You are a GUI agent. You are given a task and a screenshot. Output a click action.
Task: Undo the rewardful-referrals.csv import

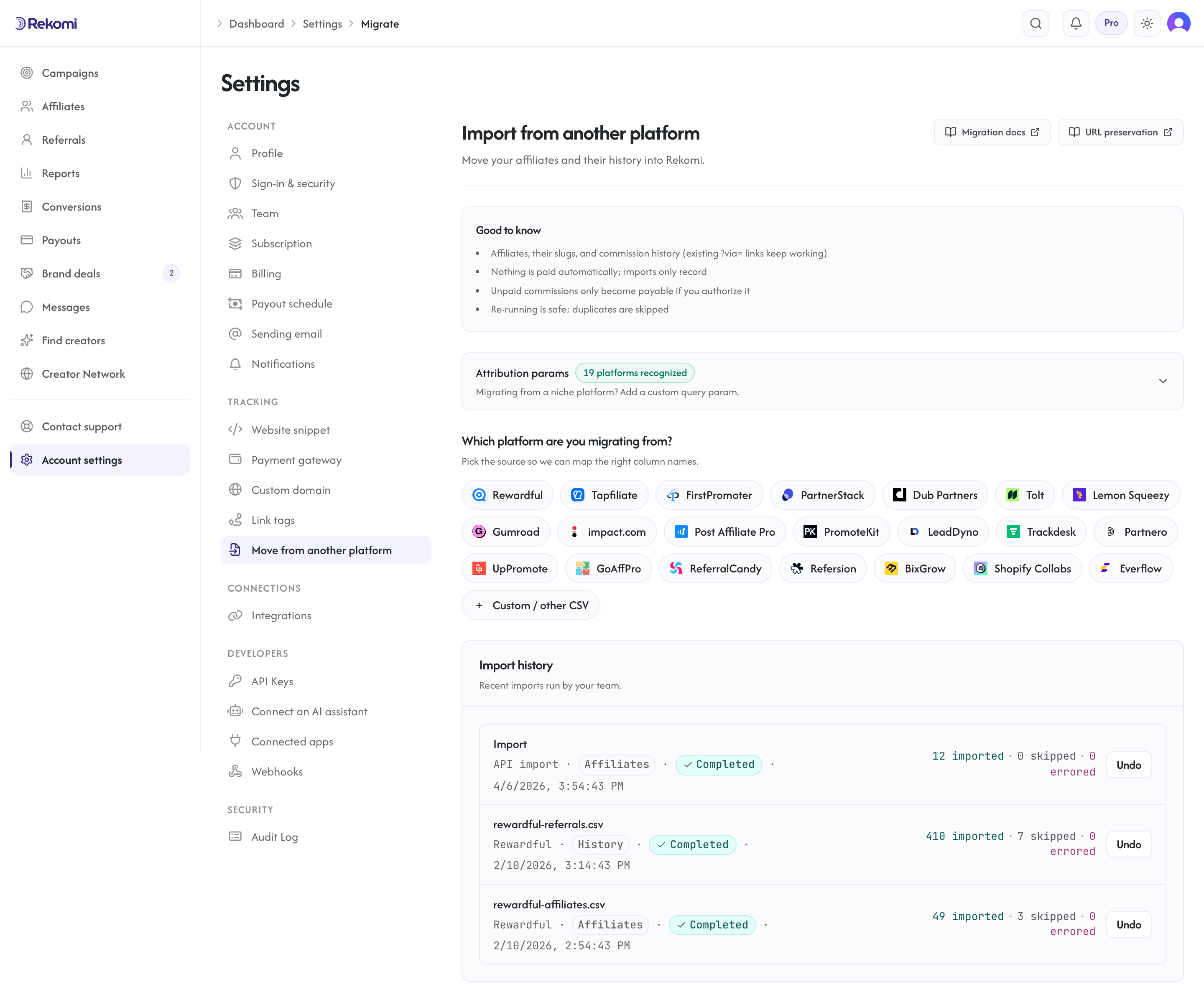point(1128,844)
